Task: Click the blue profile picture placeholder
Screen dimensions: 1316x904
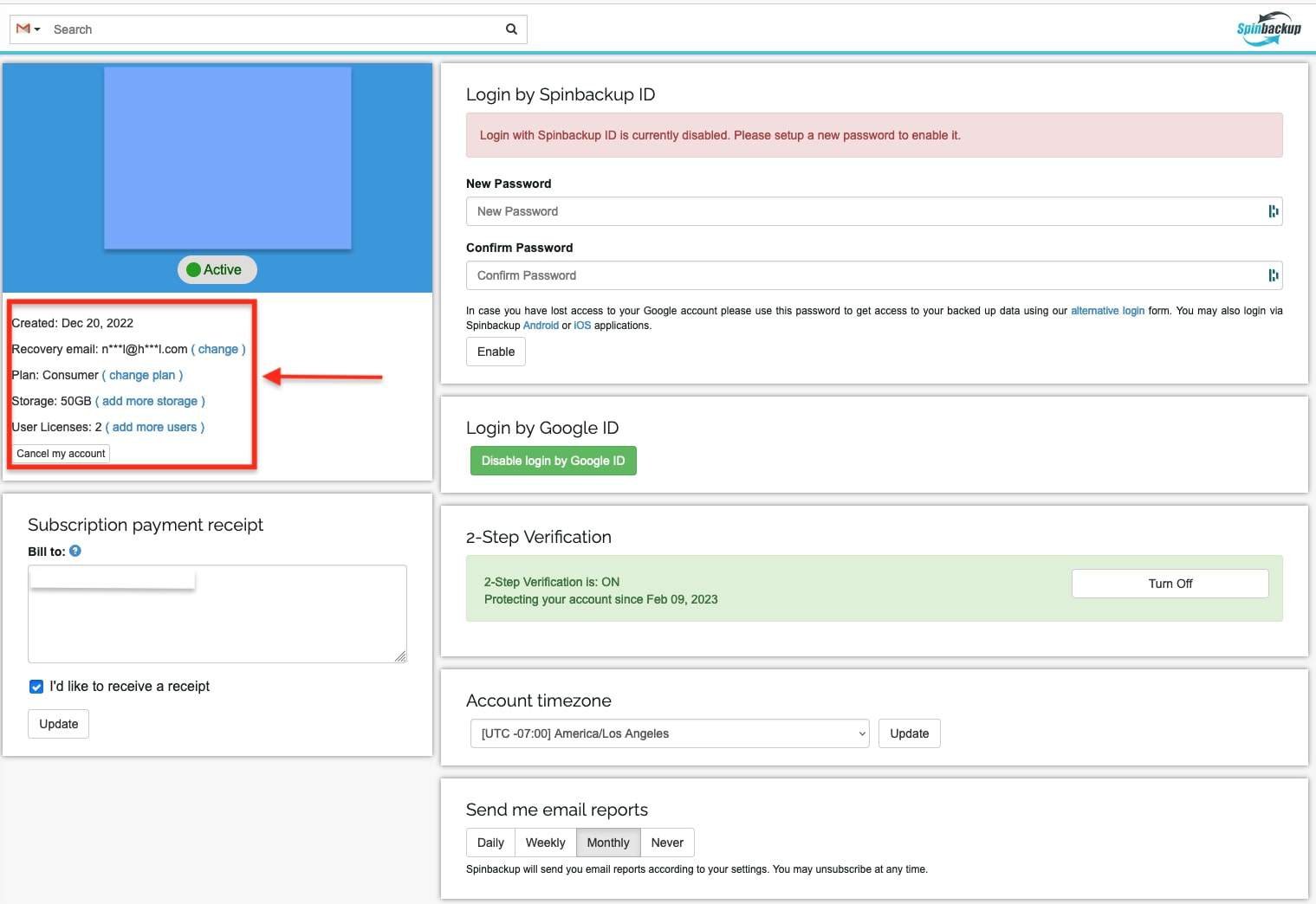Action: [228, 158]
